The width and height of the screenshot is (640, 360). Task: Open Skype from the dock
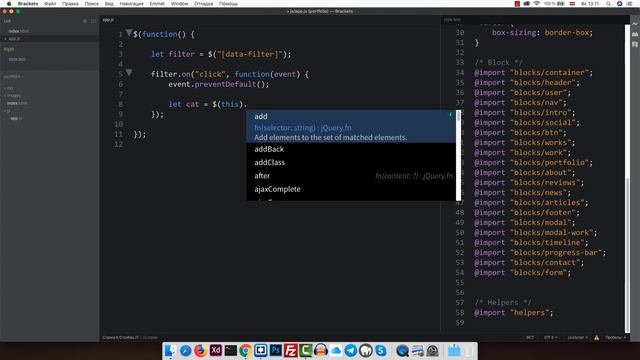click(x=381, y=350)
